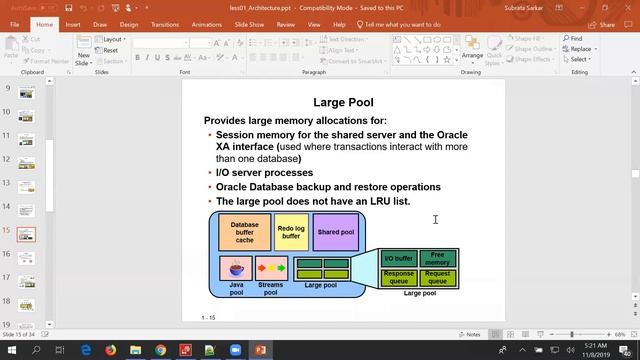640x360 pixels.
Task: Expand the Shapes gallery more arrow
Action: click(x=457, y=60)
